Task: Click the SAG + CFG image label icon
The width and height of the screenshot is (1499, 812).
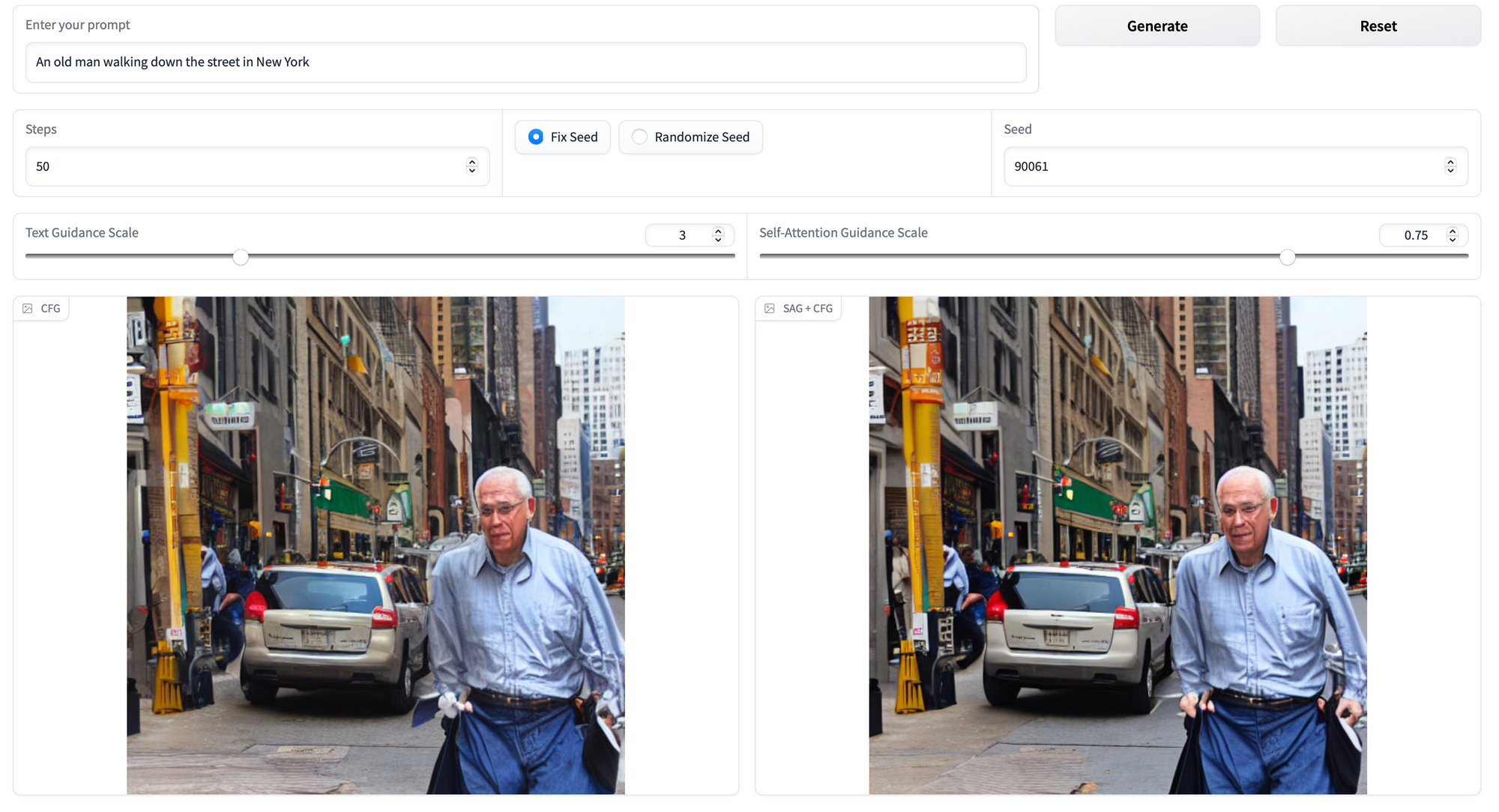Action: pos(770,309)
